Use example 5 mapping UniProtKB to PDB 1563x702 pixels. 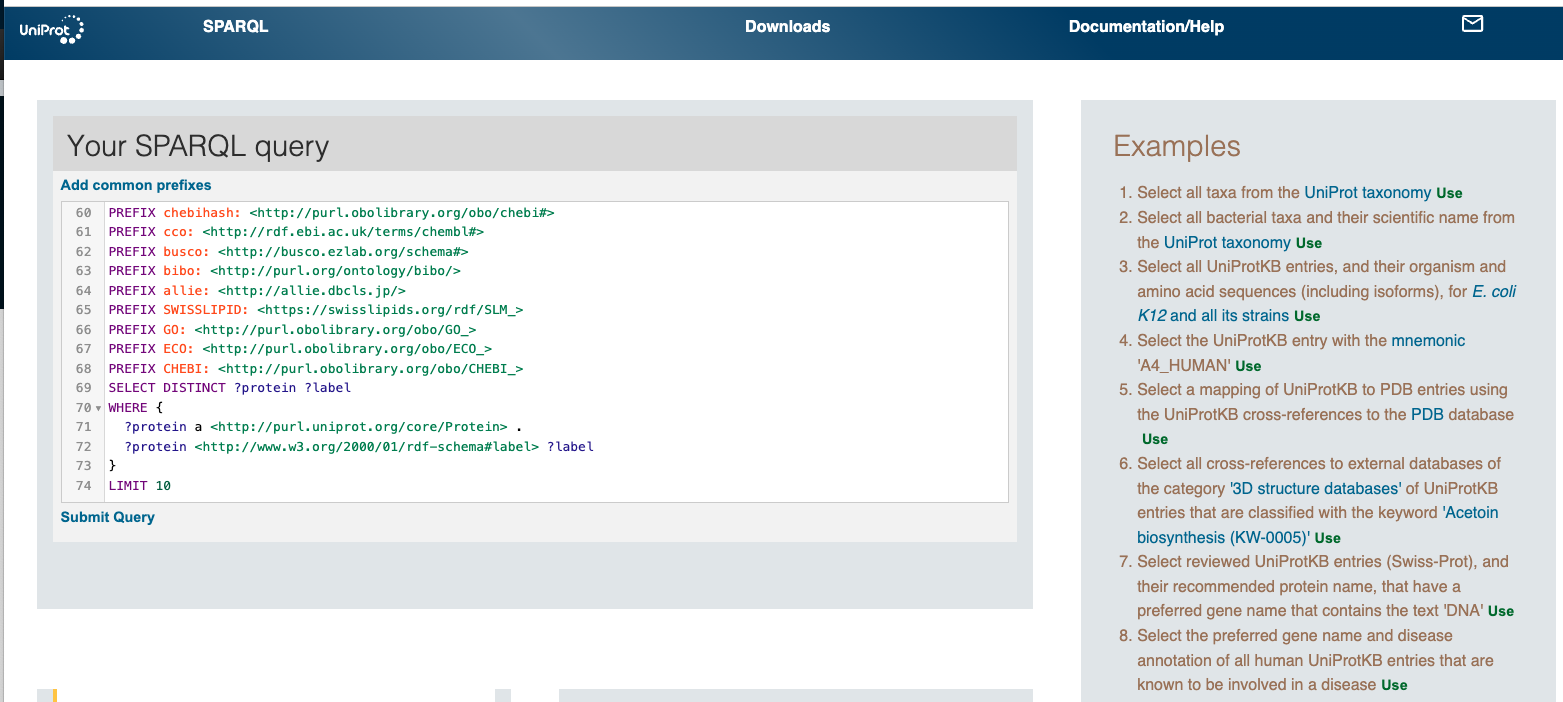click(1155, 439)
